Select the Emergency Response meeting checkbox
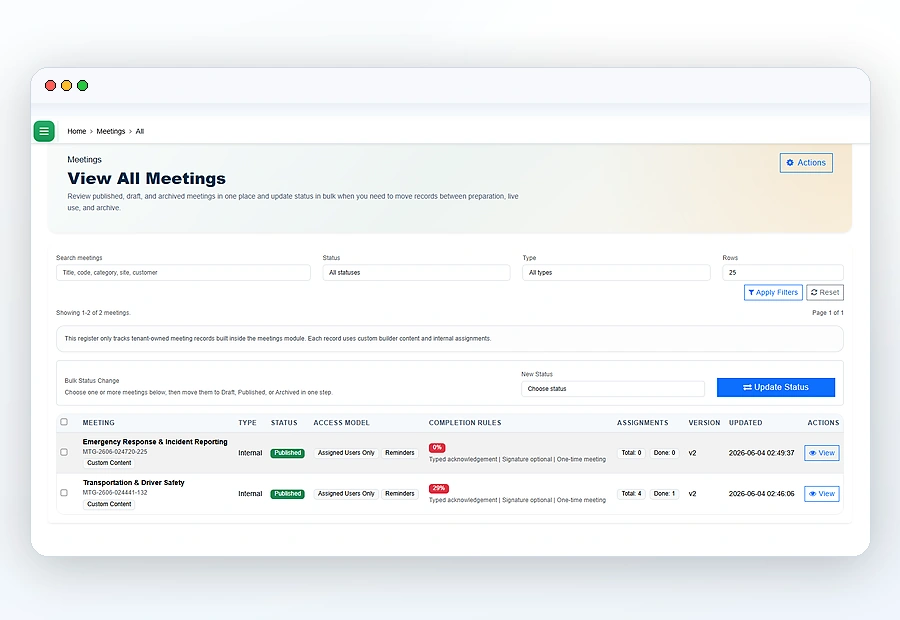This screenshot has width=900, height=620. point(64,452)
